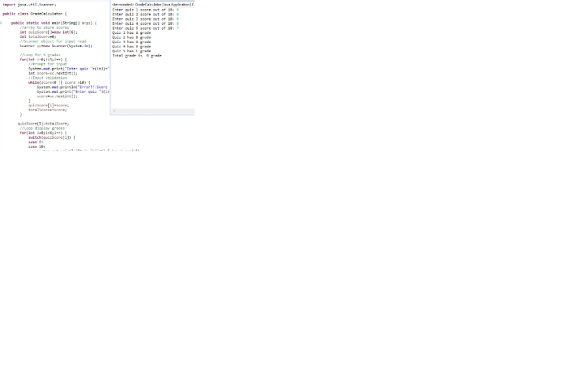Place cursor on the import Scanner line
The width and height of the screenshot is (580, 386).
coord(29,4)
